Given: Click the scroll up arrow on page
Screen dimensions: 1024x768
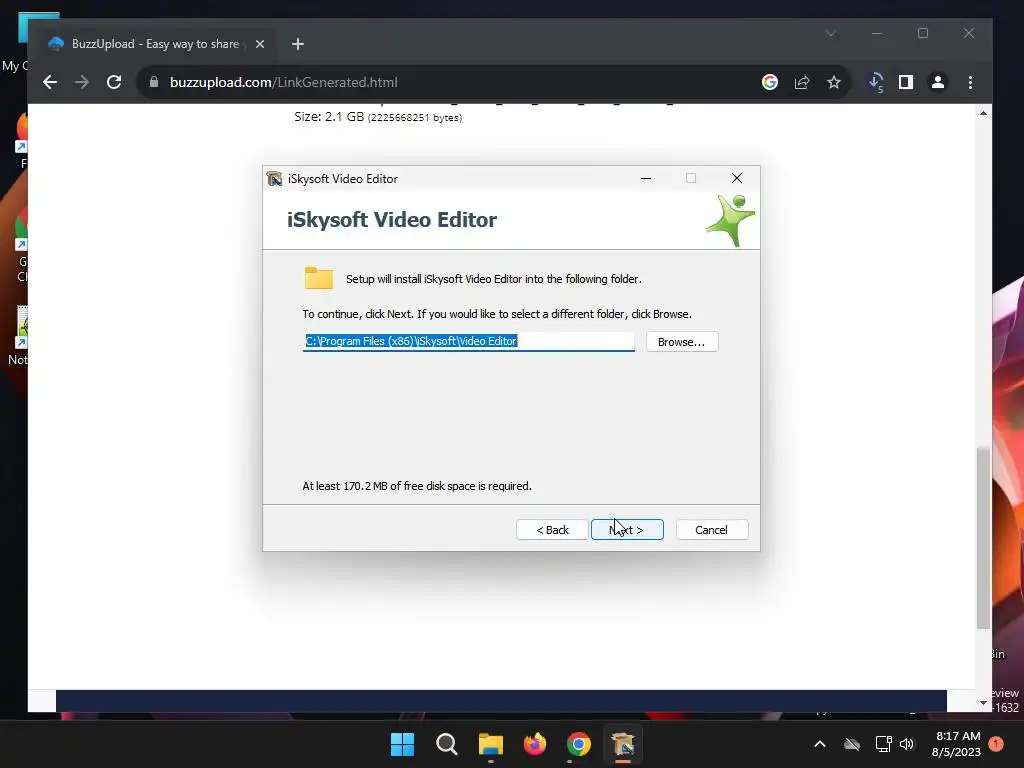Looking at the screenshot, I should point(984,114).
